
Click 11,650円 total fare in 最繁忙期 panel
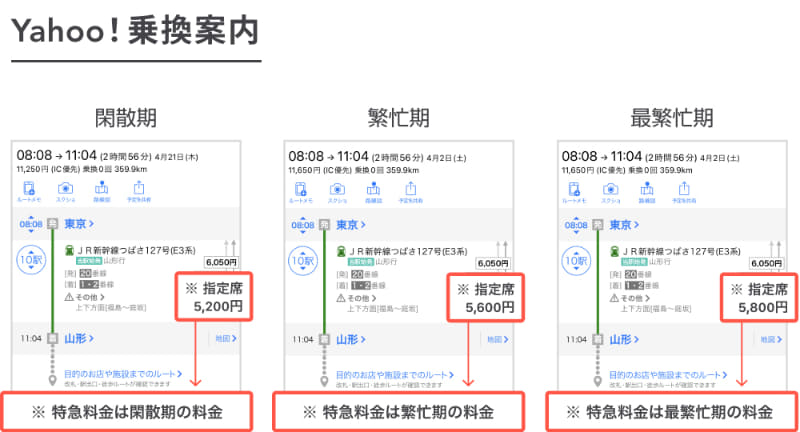[578, 170]
